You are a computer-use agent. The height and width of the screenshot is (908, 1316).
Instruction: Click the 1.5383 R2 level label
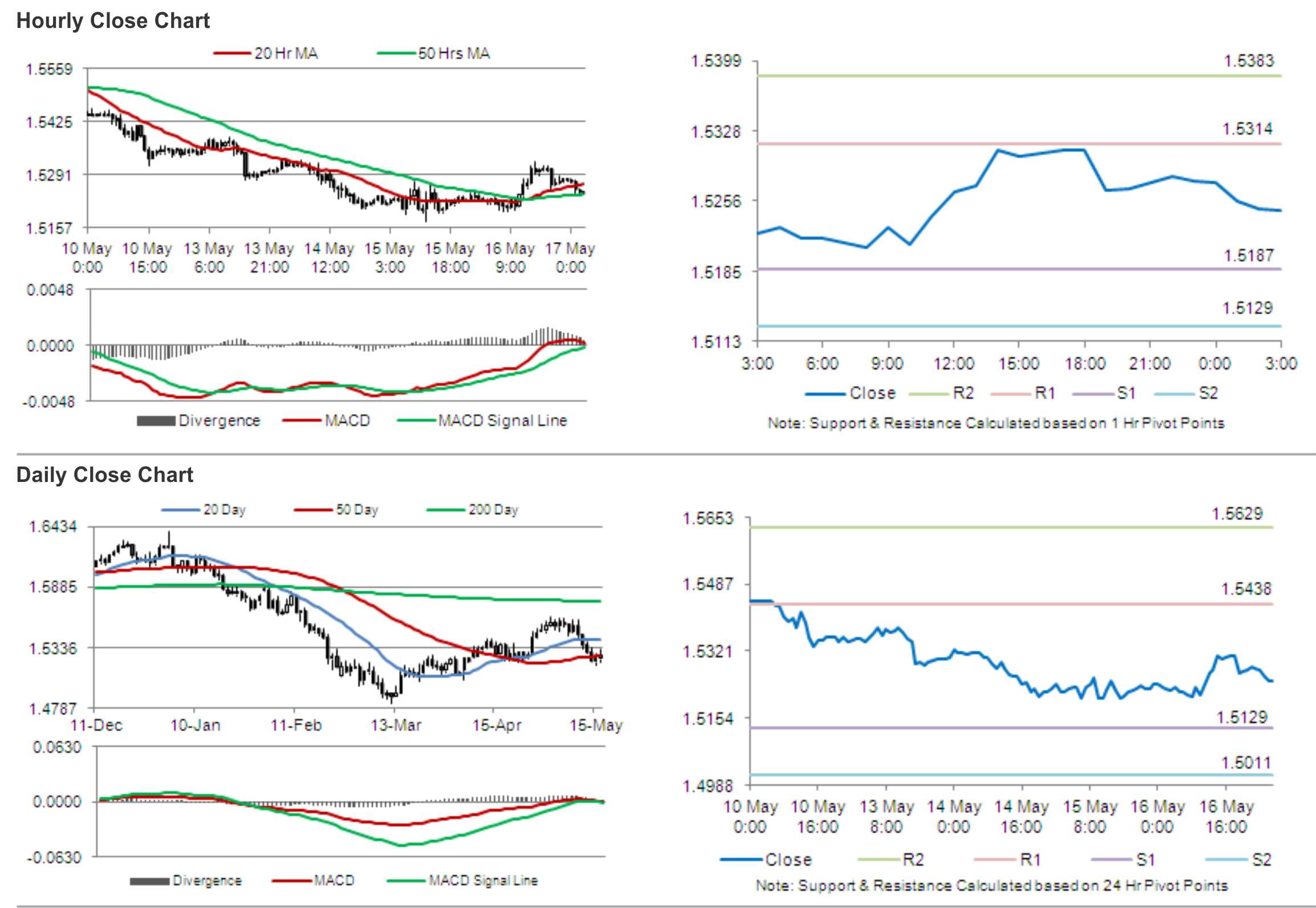pos(1249,61)
